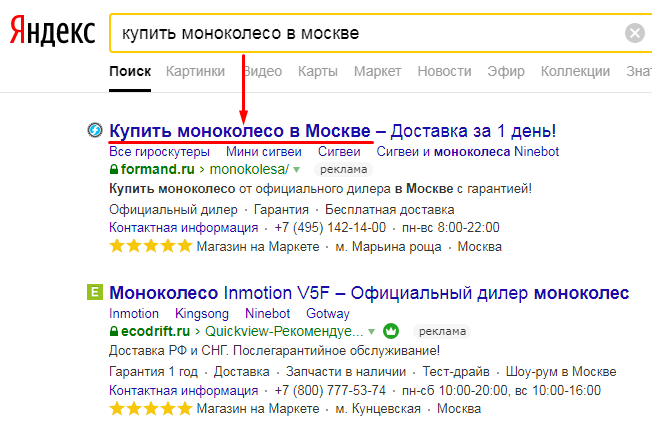Open the ecodrift.ru domain link
Screen dimensions: 652x428
coord(155,331)
